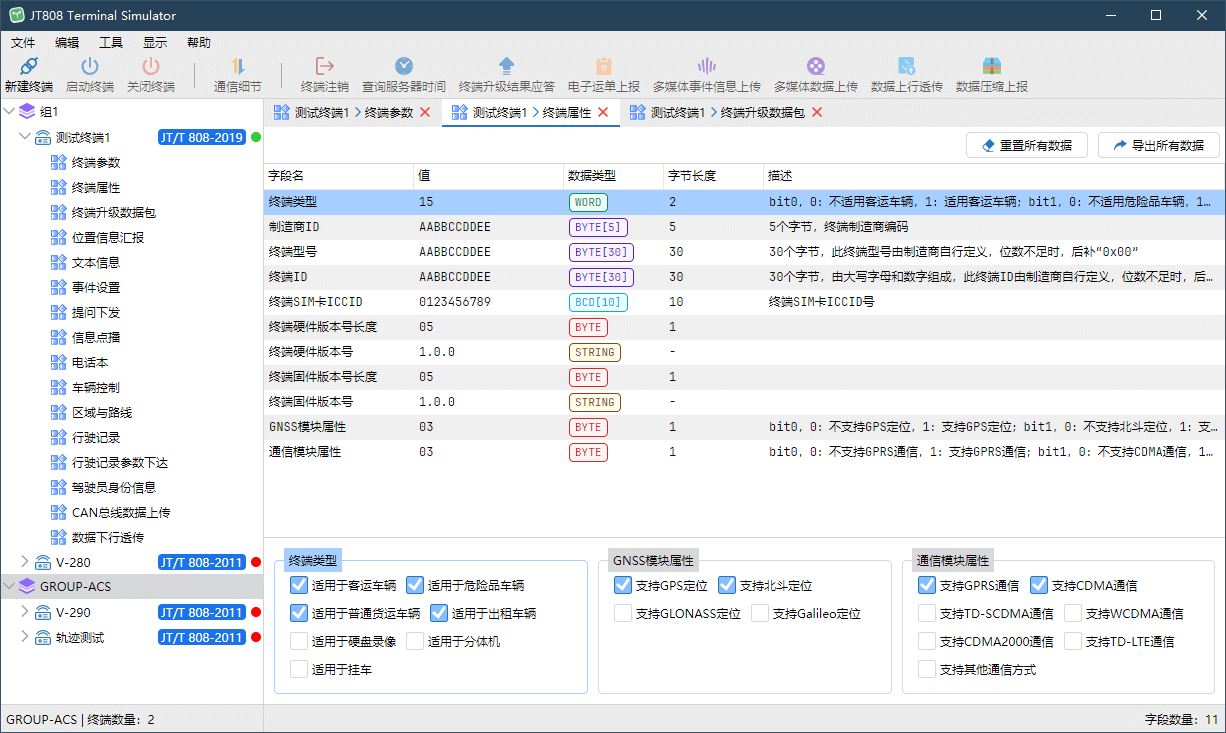Click the 启动终端 power icon
This screenshot has height=733, width=1226.
tap(89, 67)
